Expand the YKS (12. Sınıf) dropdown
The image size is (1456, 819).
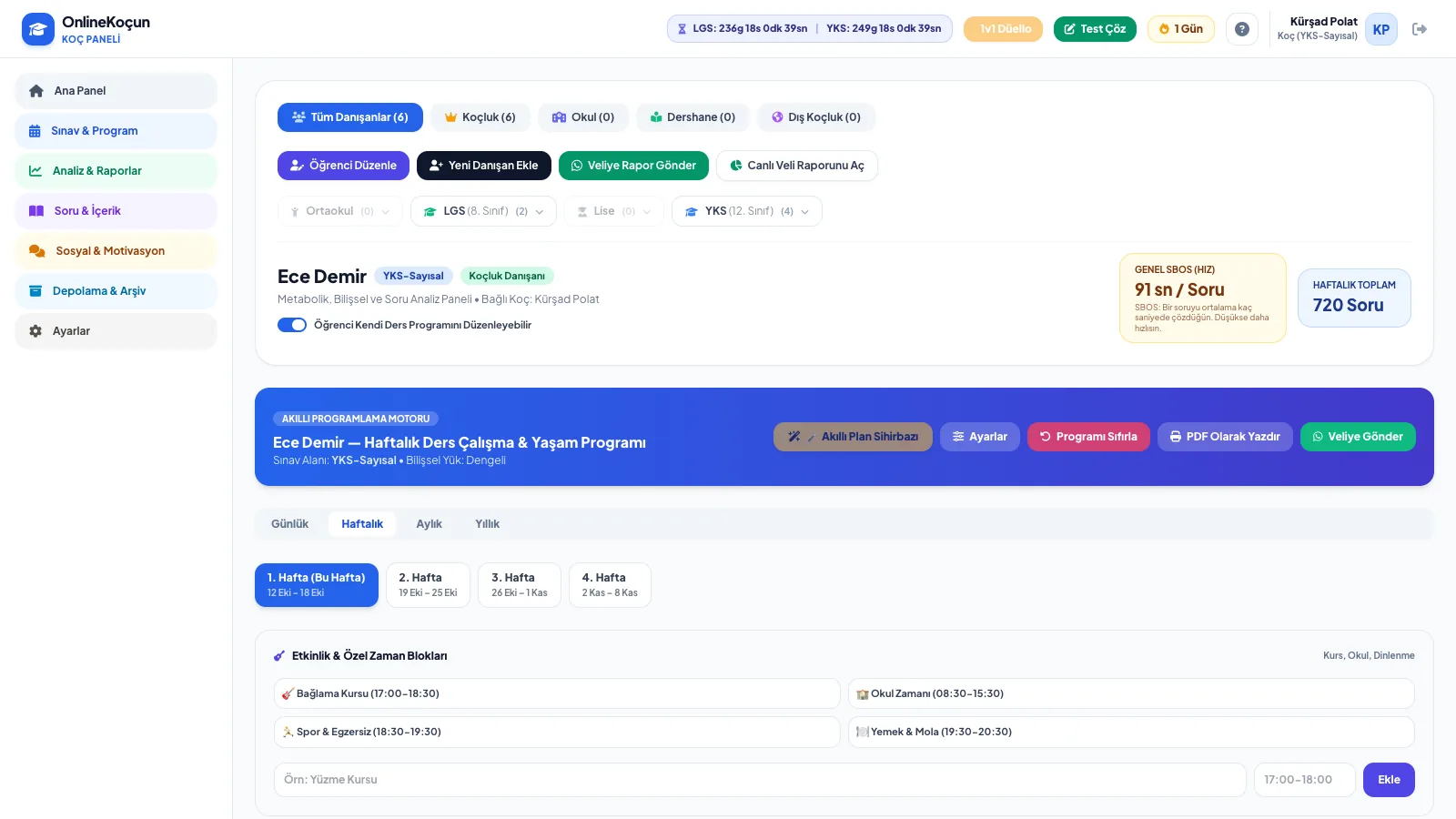(x=747, y=211)
